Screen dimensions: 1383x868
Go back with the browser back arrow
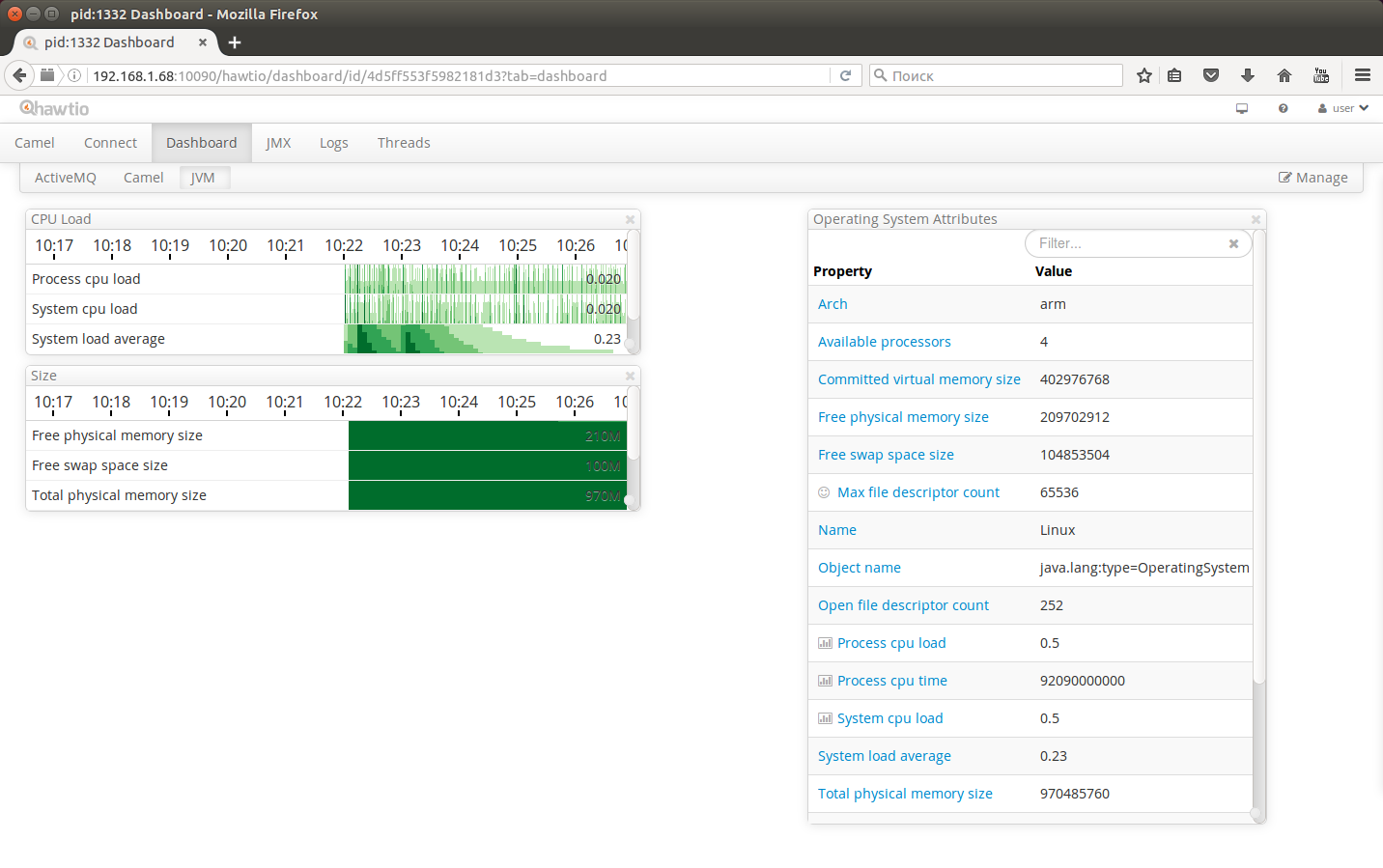(19, 75)
